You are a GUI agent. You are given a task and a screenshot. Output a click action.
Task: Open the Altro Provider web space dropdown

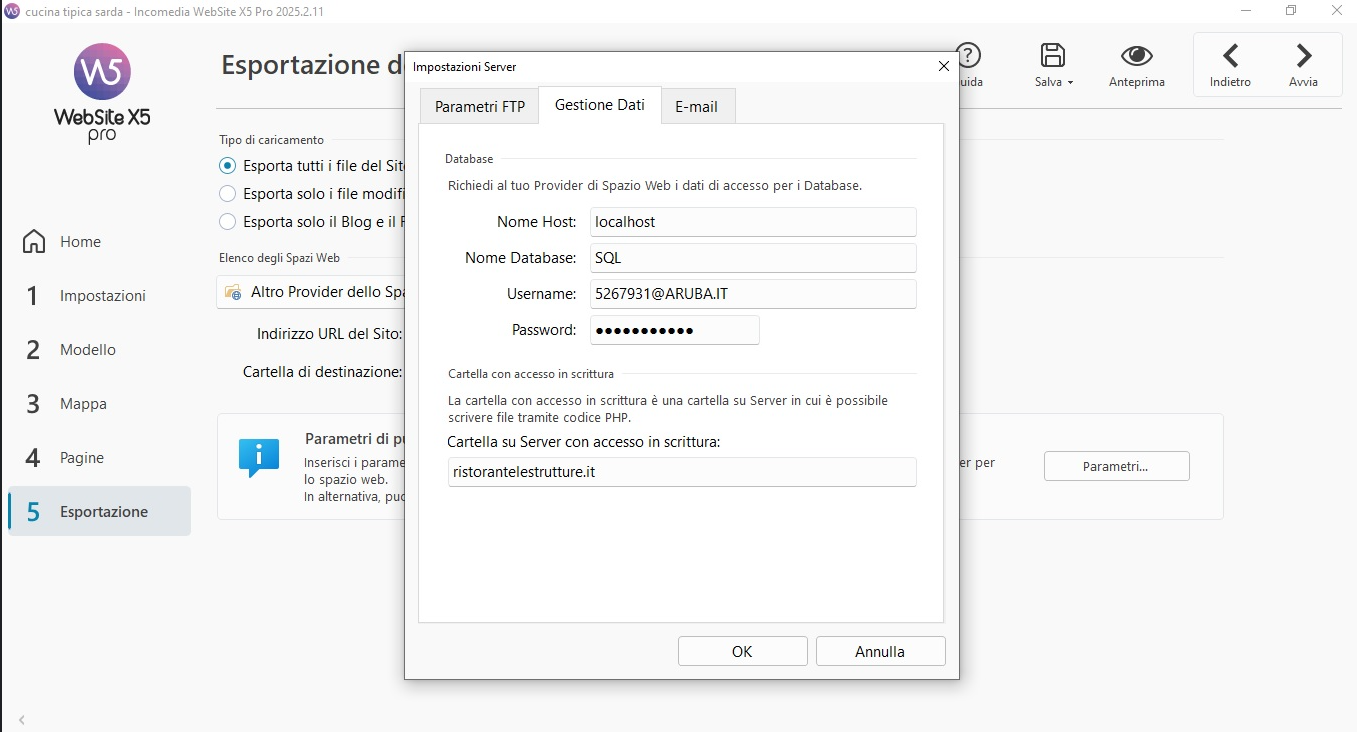pyautogui.click(x=310, y=292)
